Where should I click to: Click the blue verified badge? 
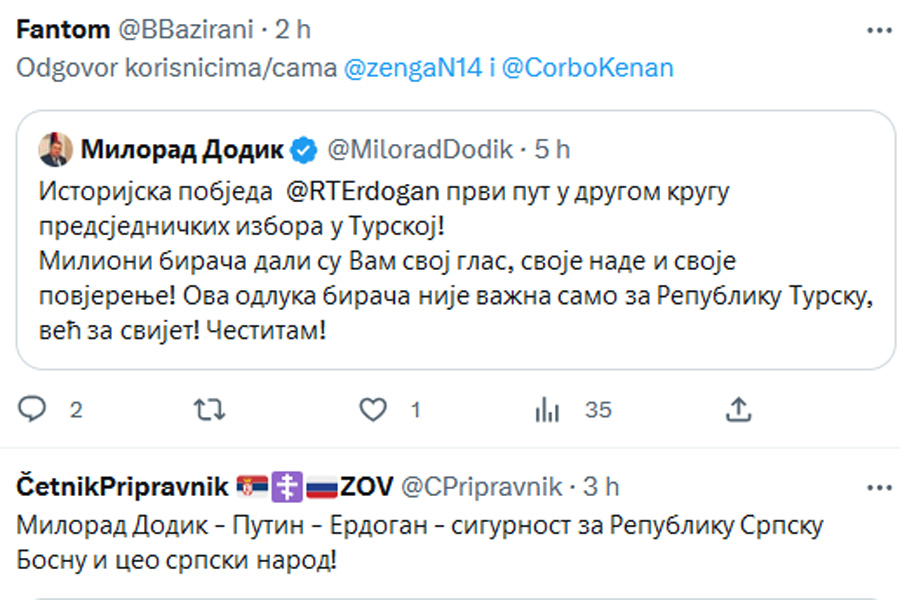[305, 151]
